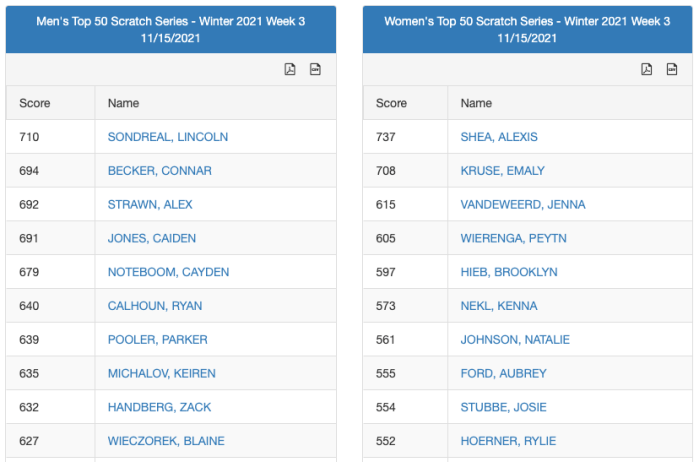The width and height of the screenshot is (699, 462).
Task: Download Women's scratch series CSV file
Action: pyautogui.click(x=672, y=69)
